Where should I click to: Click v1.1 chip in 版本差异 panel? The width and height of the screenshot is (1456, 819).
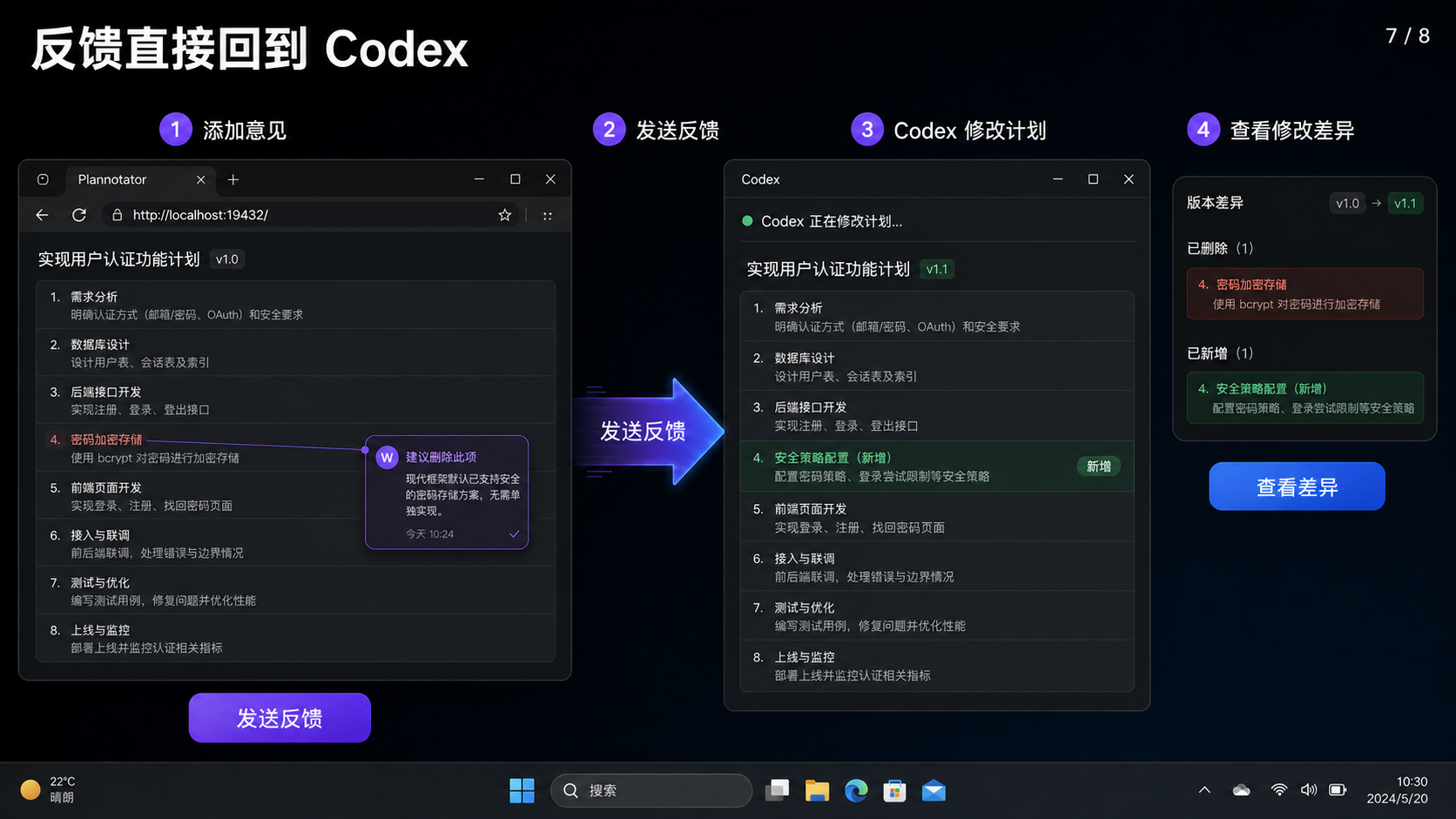[x=1405, y=203]
